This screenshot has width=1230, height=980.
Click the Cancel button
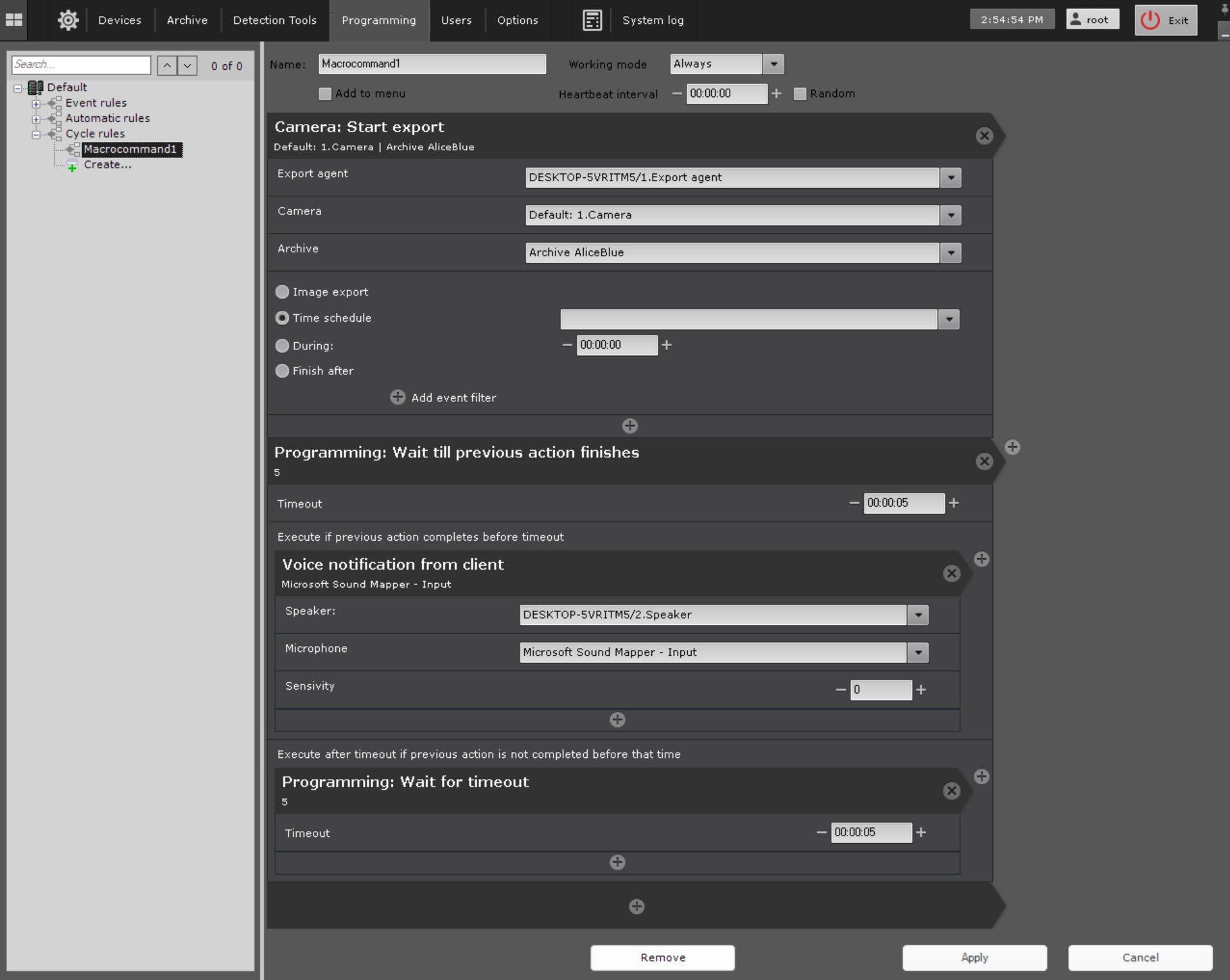pyautogui.click(x=1140, y=958)
